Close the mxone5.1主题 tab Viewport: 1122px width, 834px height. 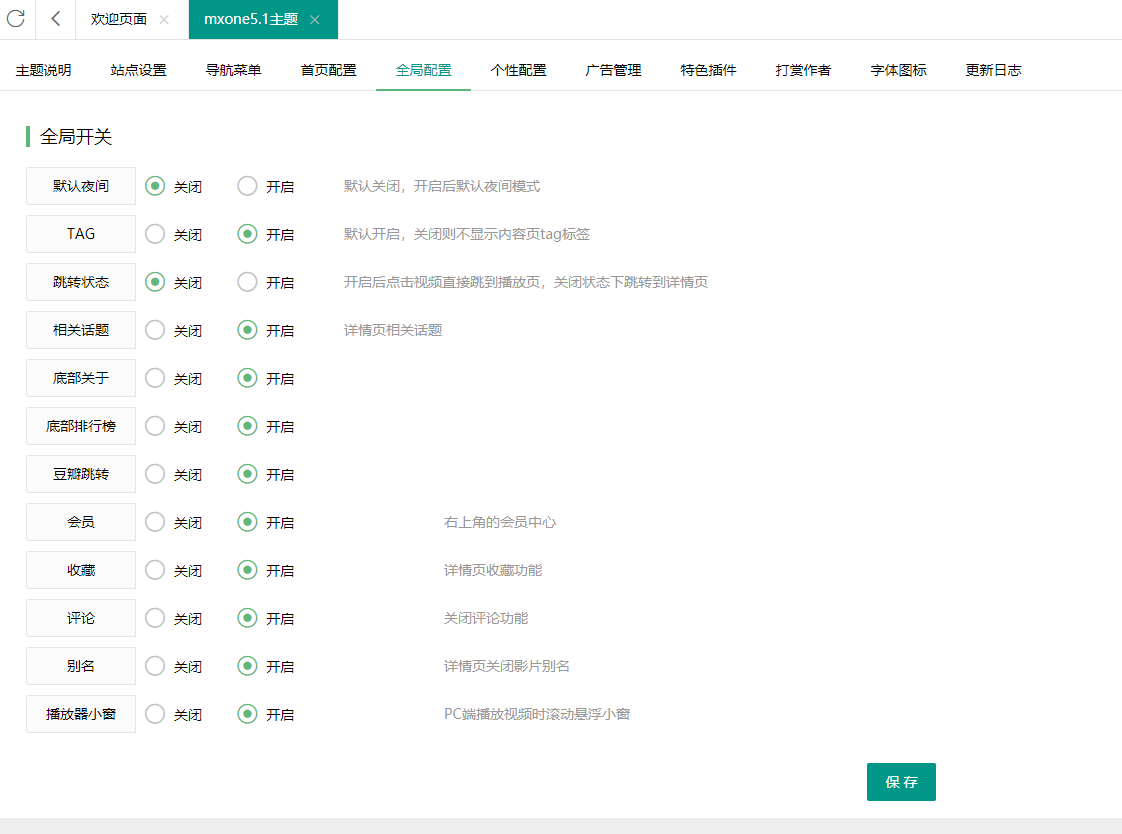click(x=314, y=19)
